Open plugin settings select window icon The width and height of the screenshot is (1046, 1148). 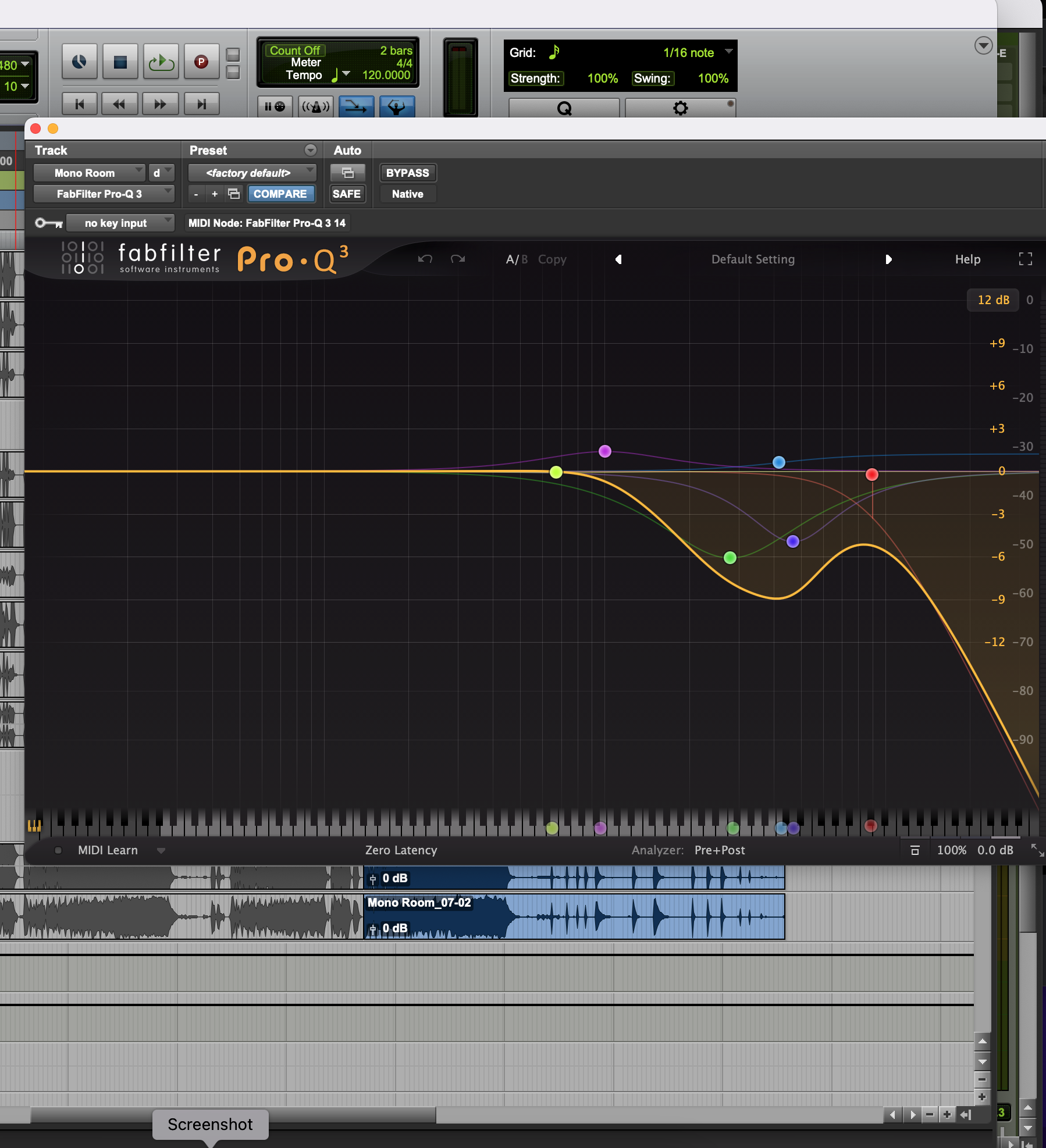pos(234,194)
